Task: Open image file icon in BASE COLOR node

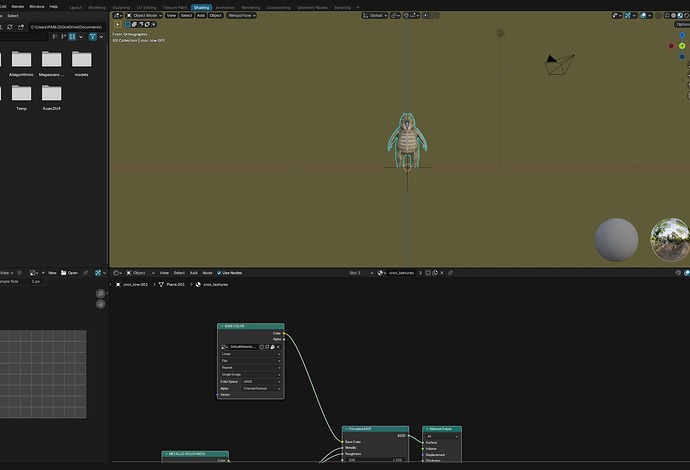Action: click(272, 347)
